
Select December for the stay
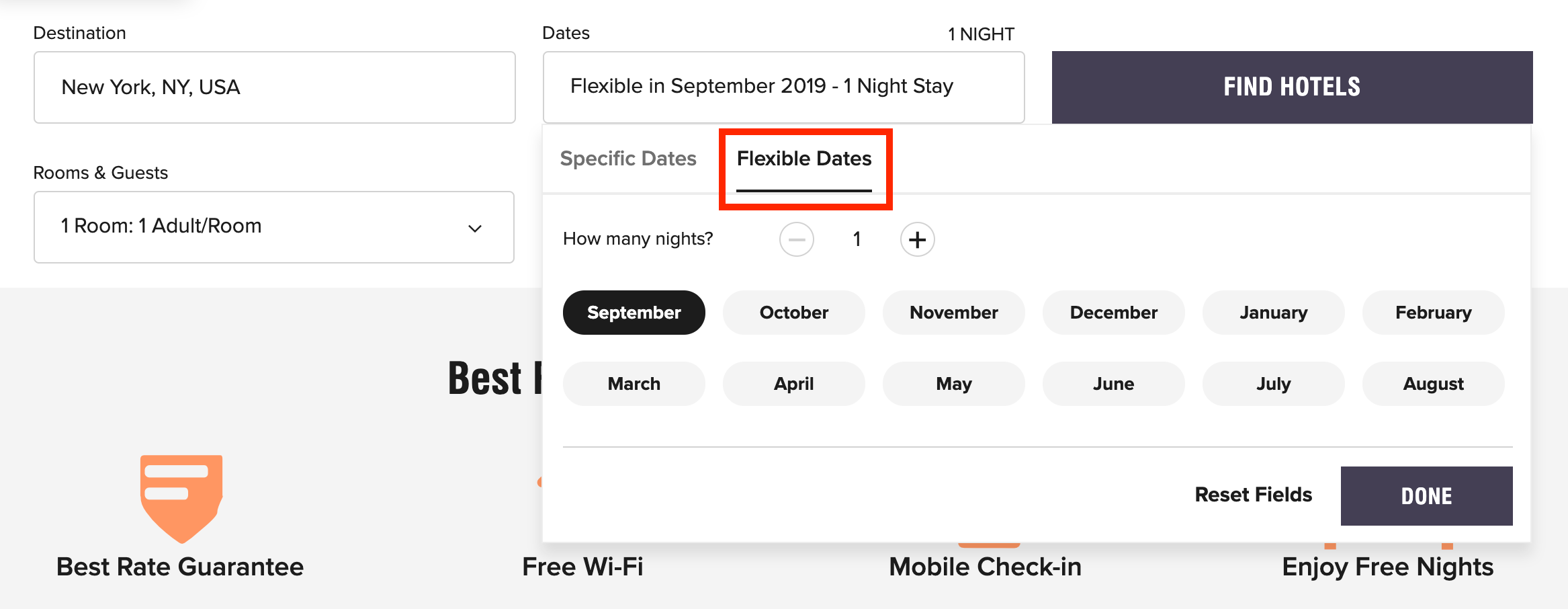[1113, 313]
